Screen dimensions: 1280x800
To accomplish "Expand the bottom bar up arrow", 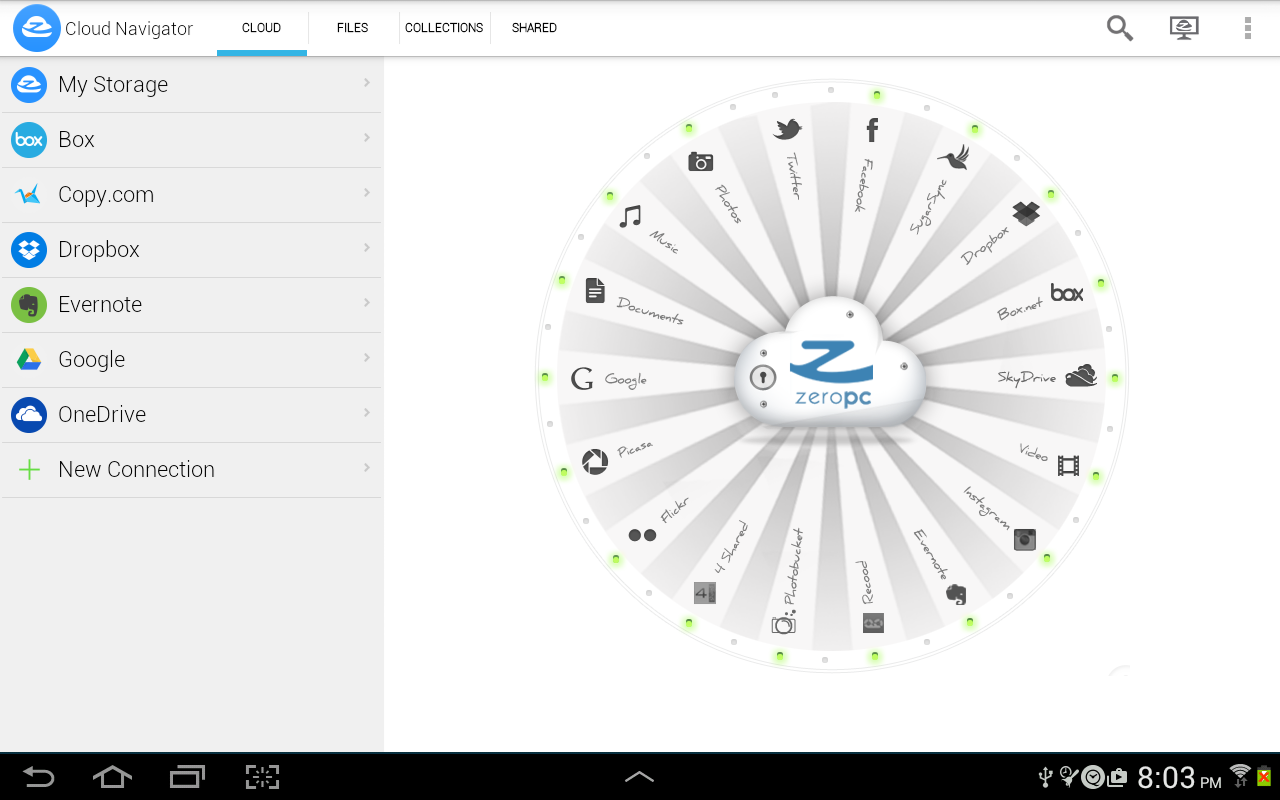I will click(x=639, y=777).
